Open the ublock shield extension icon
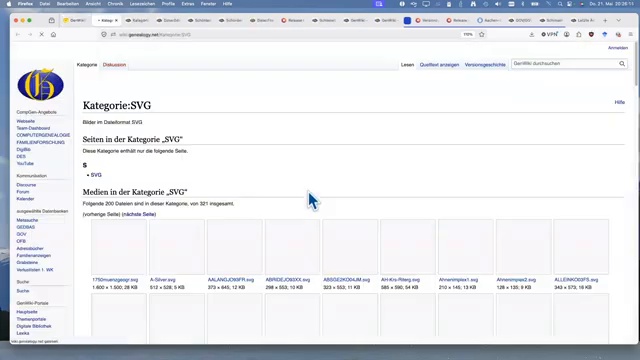Screen dimensions: 640x360 click(591, 35)
